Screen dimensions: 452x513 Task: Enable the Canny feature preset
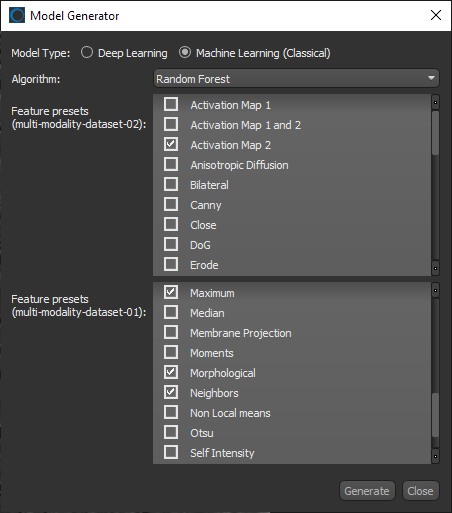point(171,204)
